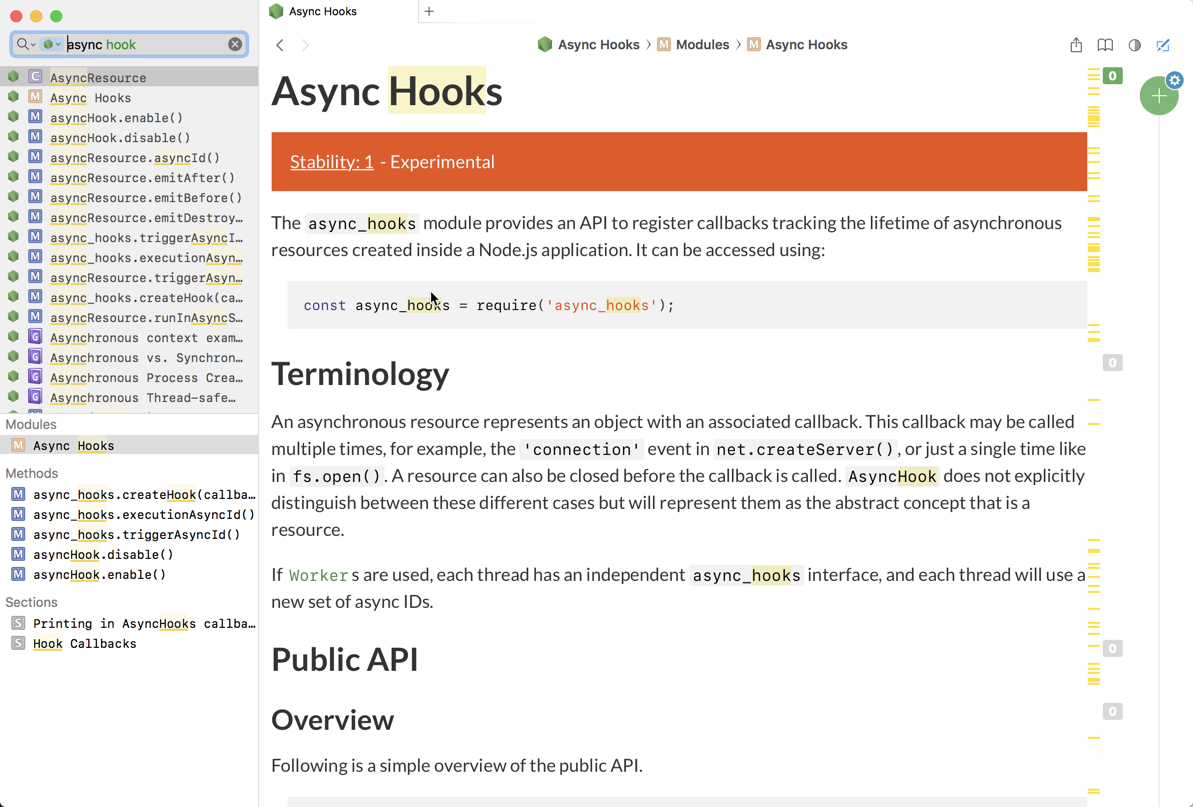
Task: Select "Async Hooks" in the search results list
Action: tap(129, 97)
